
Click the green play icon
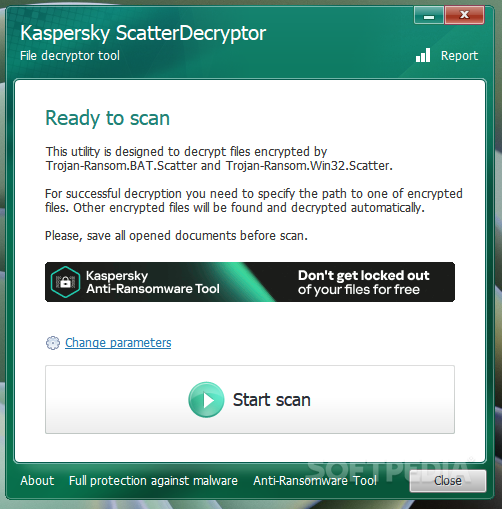pos(206,400)
